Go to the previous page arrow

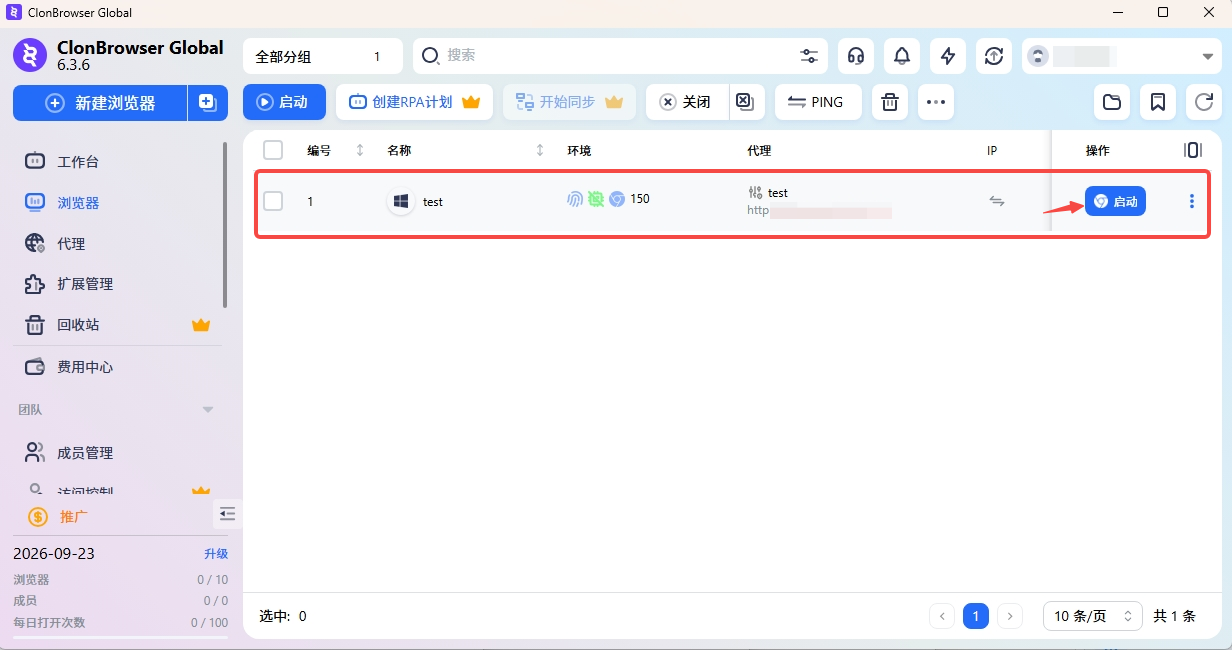pos(942,616)
